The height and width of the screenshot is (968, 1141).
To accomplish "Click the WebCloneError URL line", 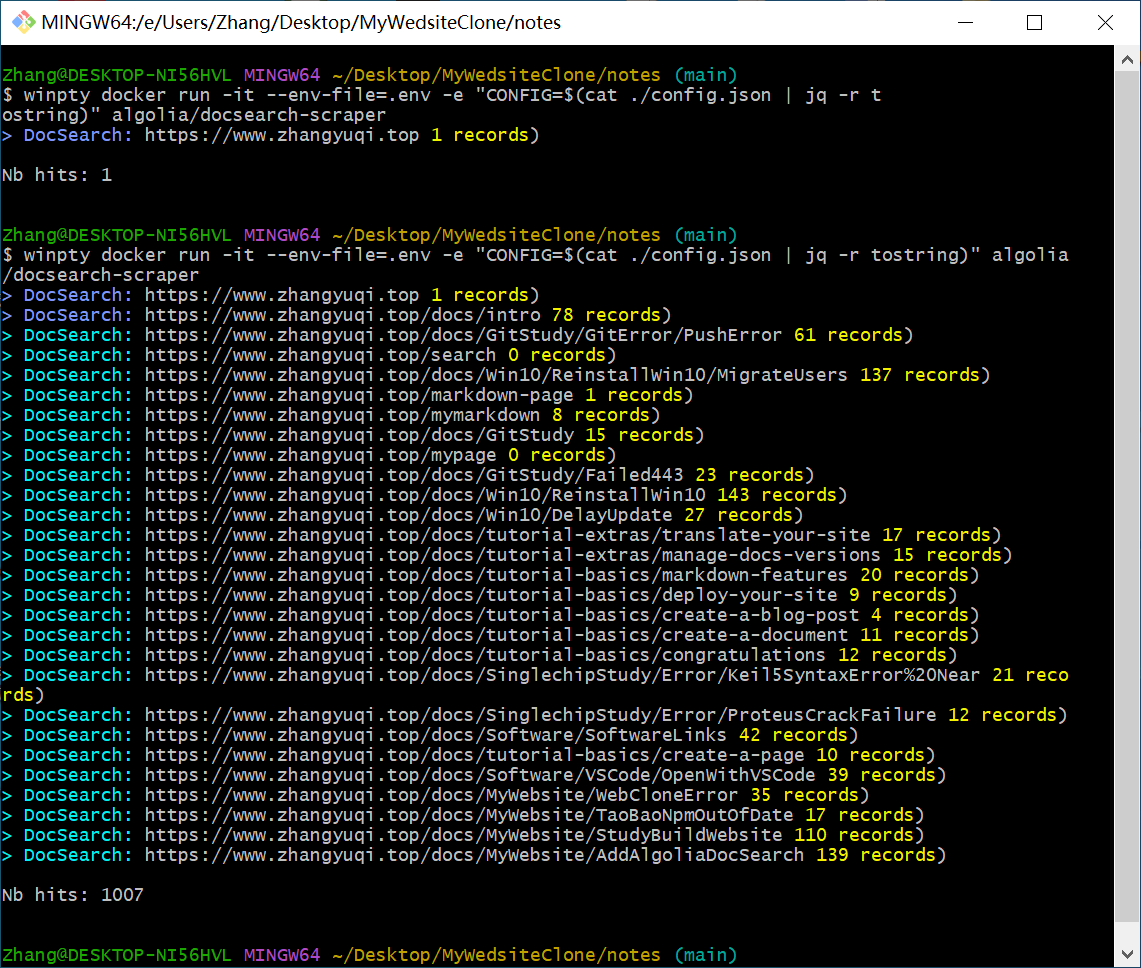I will pyautogui.click(x=441, y=796).
